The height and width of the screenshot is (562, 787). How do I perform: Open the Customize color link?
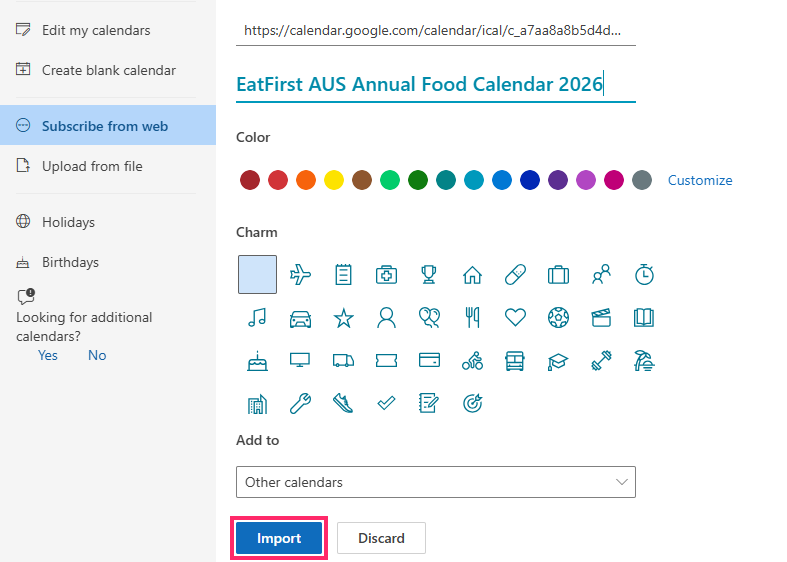tap(700, 180)
